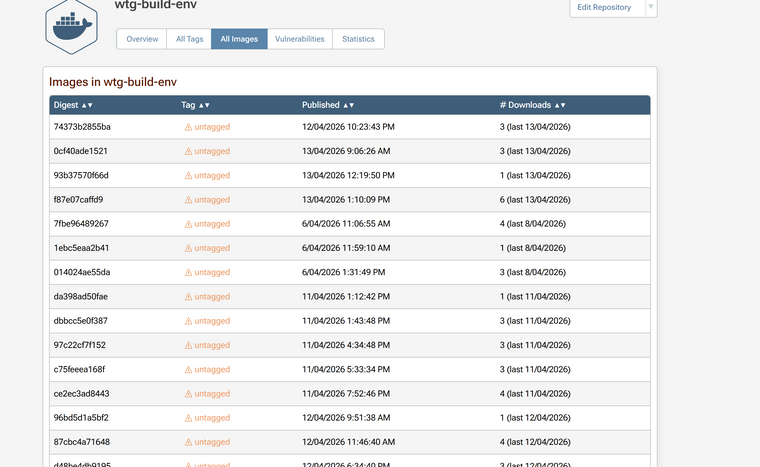Click warning icon in 0cf40ade1521 row
This screenshot has height=467, width=760.
pyautogui.click(x=188, y=151)
